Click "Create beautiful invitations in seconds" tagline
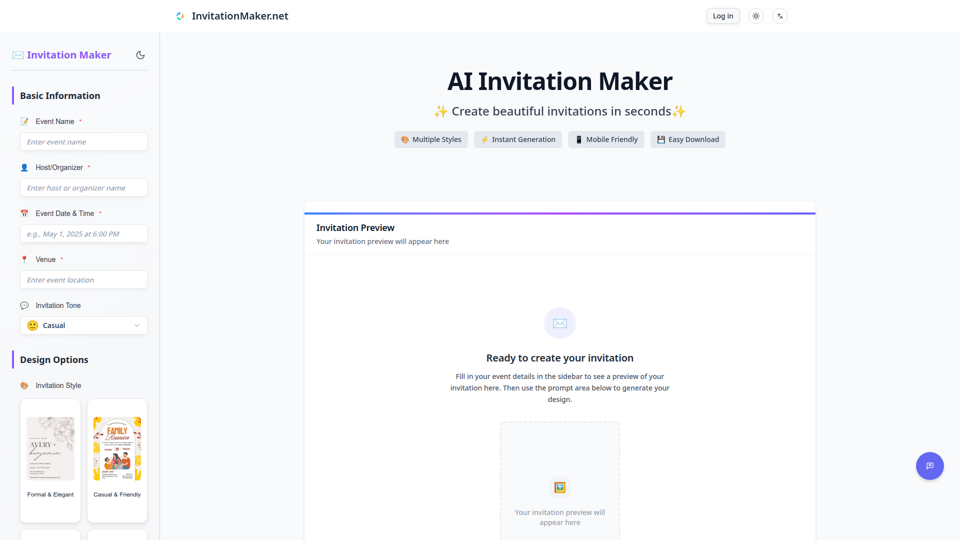The width and height of the screenshot is (960, 540). [x=561, y=111]
